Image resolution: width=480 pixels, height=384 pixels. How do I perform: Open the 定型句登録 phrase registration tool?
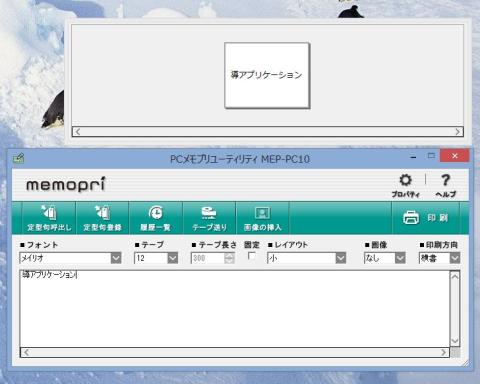pyautogui.click(x=102, y=218)
